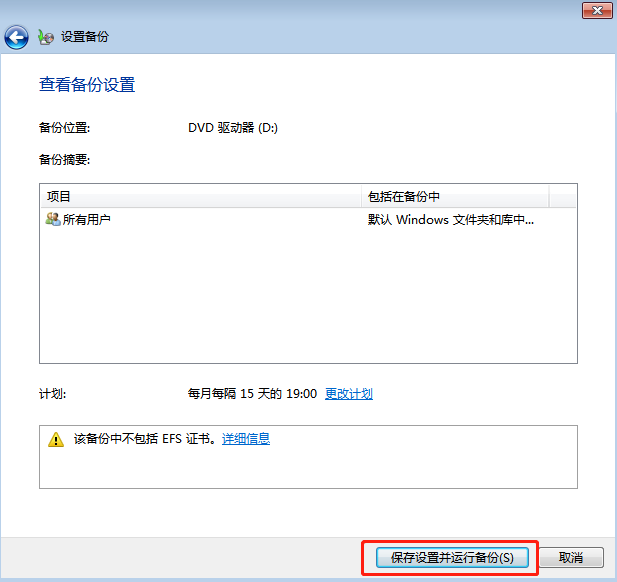Open the 详细信息 link
Image resolution: width=617 pixels, height=582 pixels.
246,438
